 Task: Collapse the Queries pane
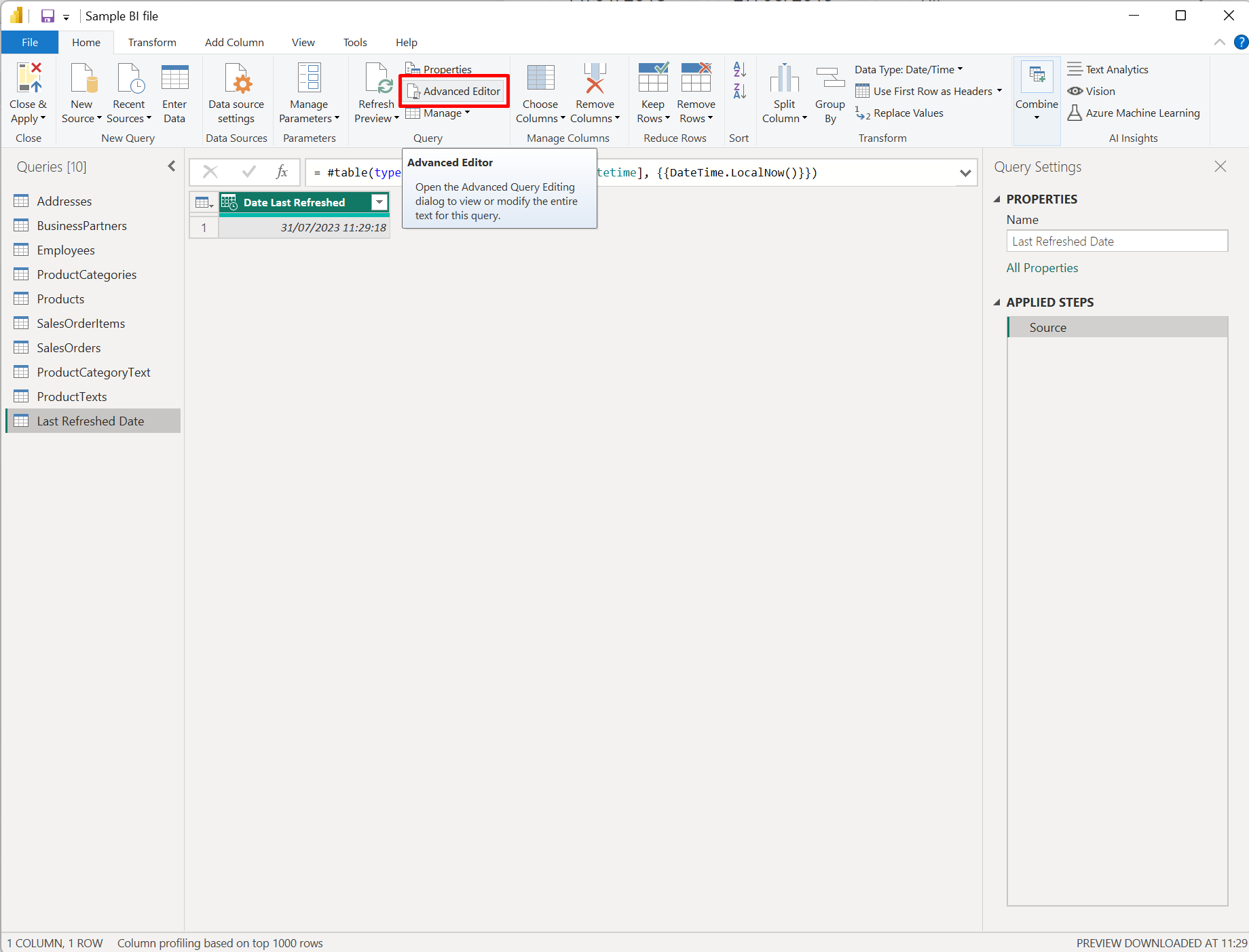coord(171,166)
